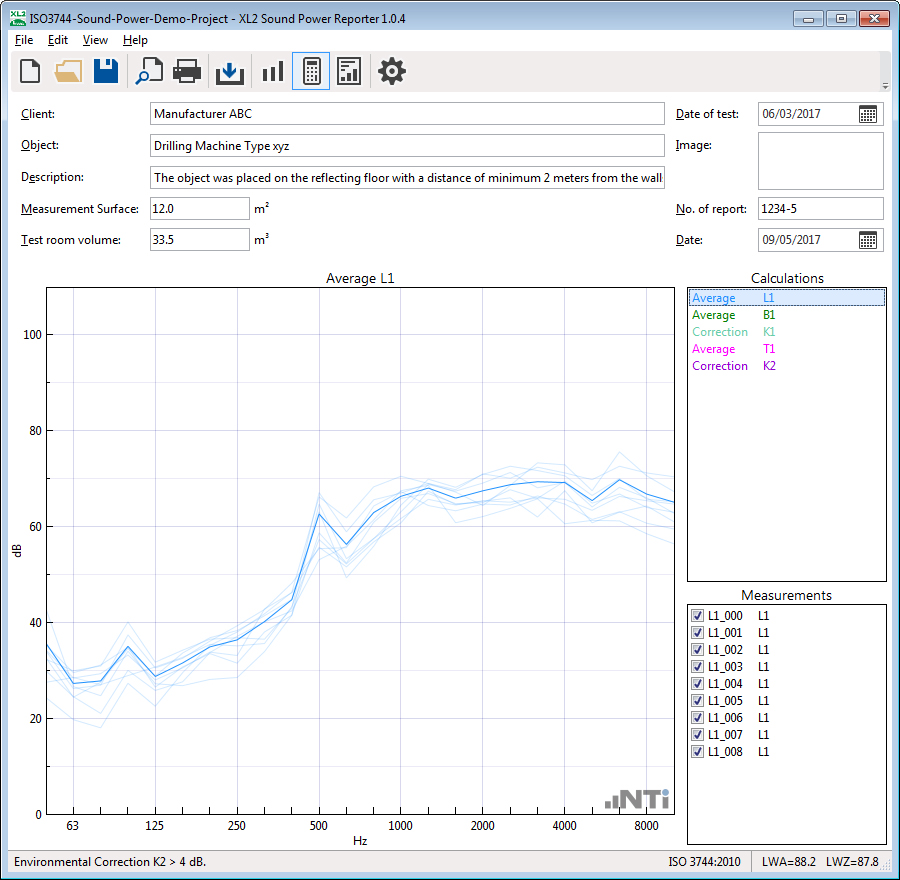Open the report view icon
The height and width of the screenshot is (880, 900).
[348, 71]
